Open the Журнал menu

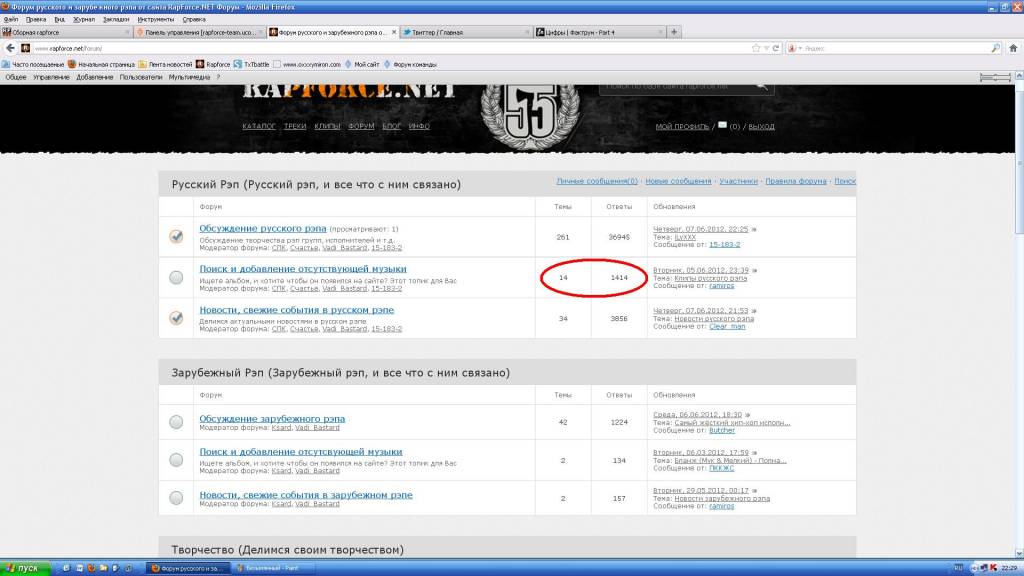point(84,20)
